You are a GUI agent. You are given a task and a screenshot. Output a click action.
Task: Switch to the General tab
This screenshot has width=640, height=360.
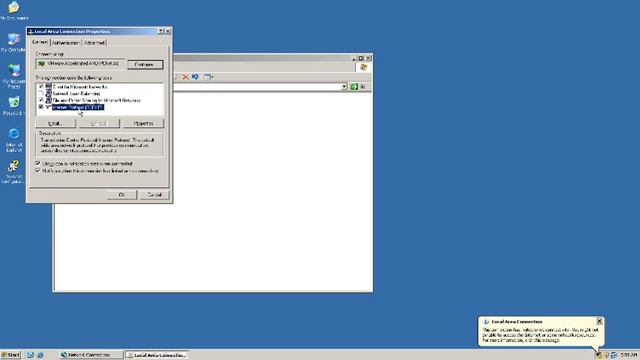[40, 42]
